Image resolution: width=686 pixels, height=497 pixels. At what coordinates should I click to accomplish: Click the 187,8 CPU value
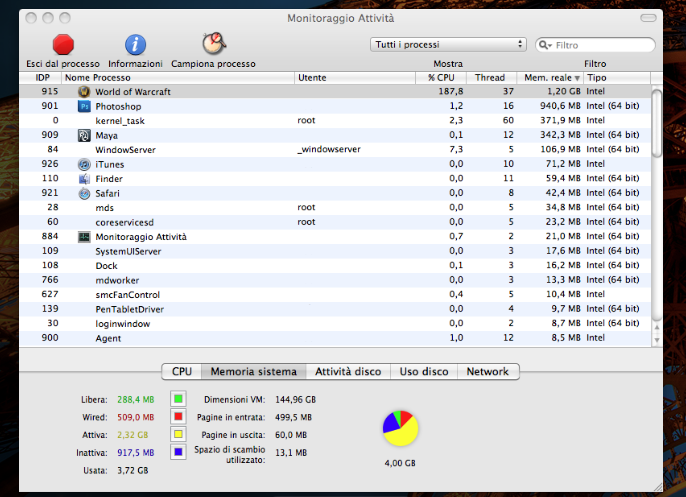coord(451,91)
